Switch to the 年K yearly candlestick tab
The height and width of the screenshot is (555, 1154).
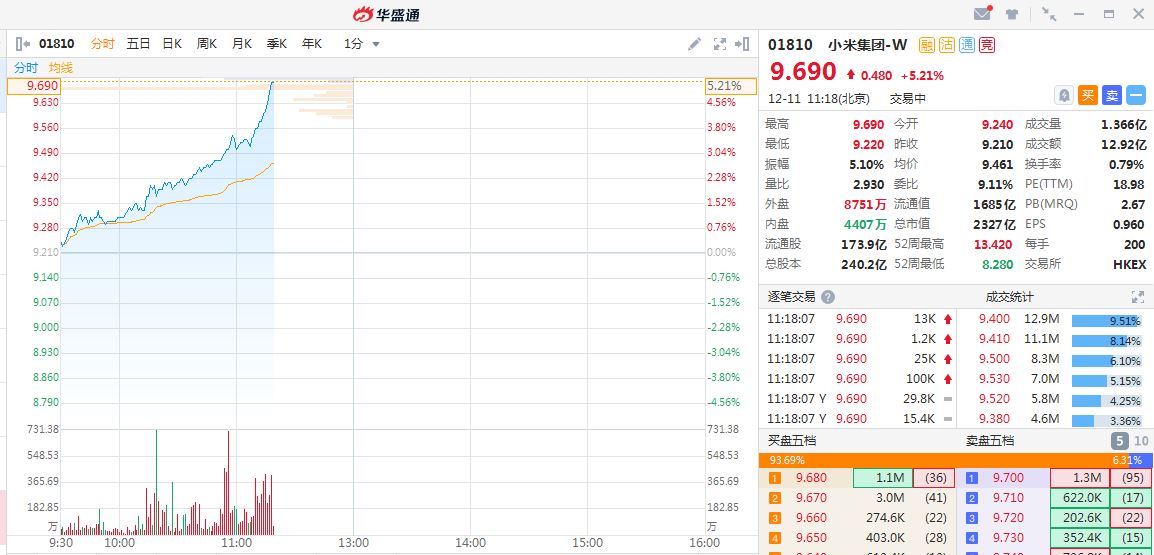[x=312, y=44]
